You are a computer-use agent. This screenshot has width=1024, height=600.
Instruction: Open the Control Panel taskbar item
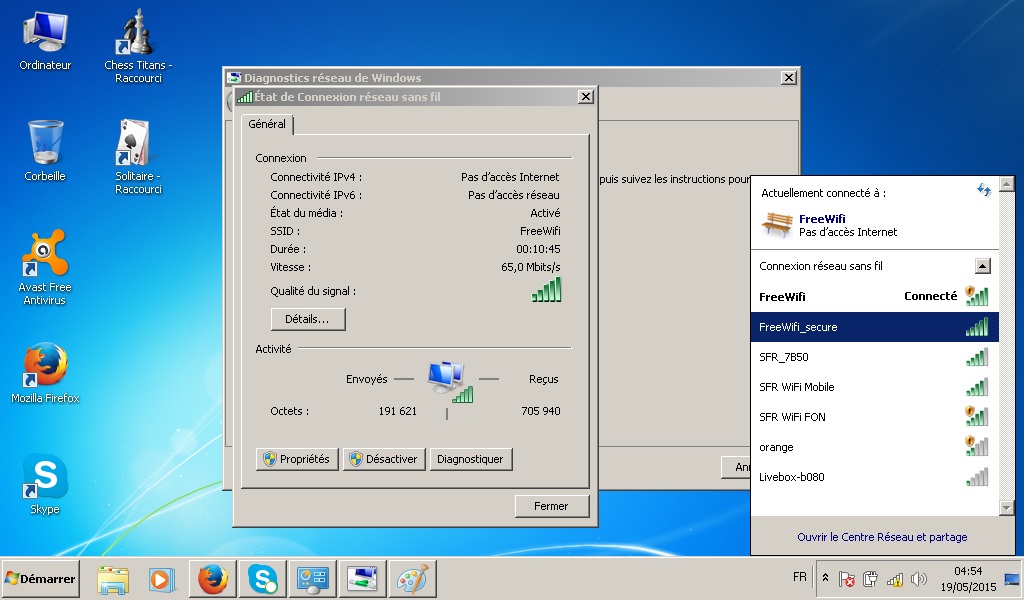pos(312,579)
